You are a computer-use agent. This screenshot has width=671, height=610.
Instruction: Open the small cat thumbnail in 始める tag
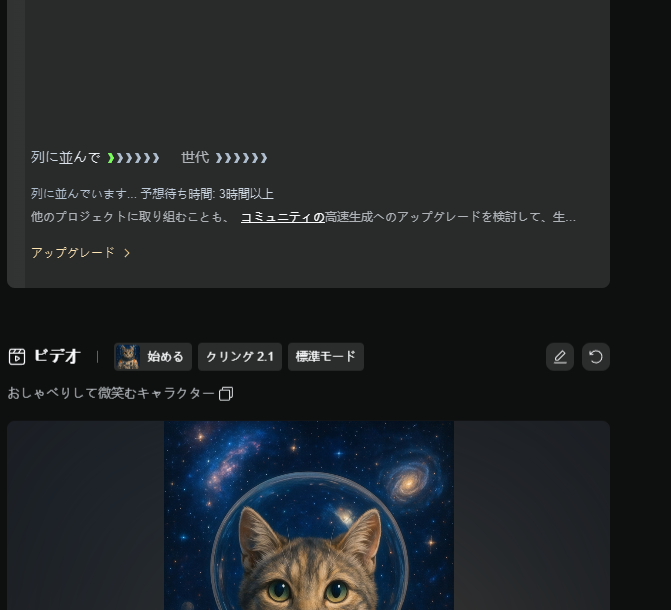128,357
